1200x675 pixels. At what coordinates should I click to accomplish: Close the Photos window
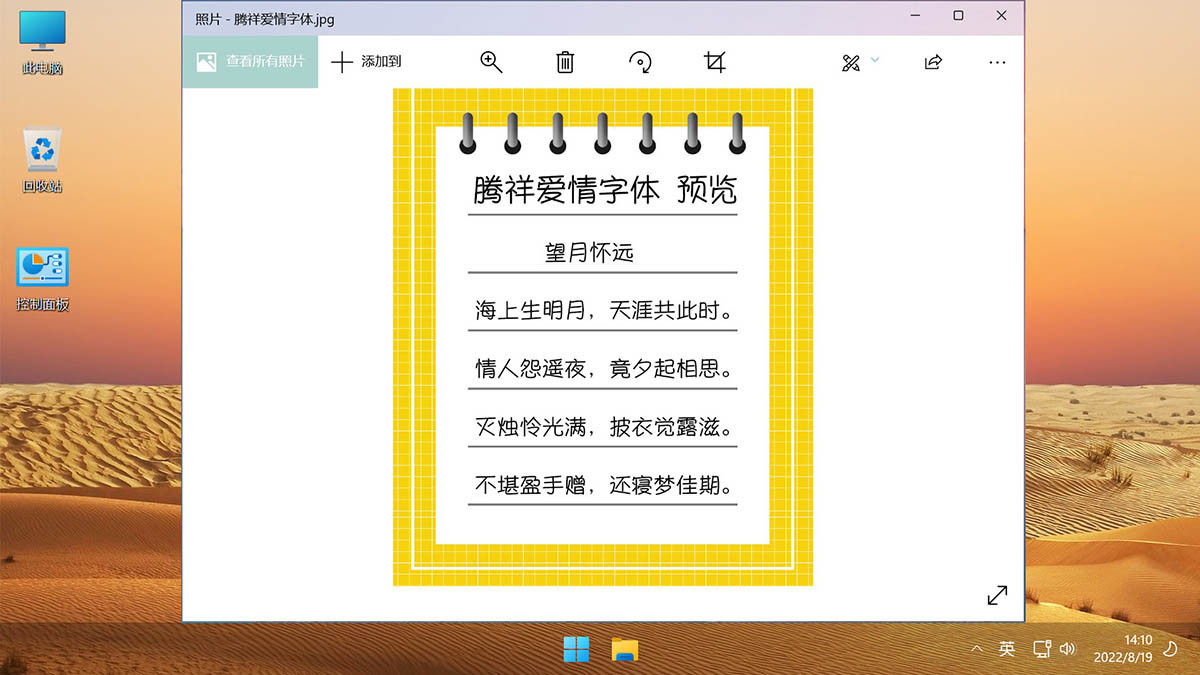tap(1002, 16)
